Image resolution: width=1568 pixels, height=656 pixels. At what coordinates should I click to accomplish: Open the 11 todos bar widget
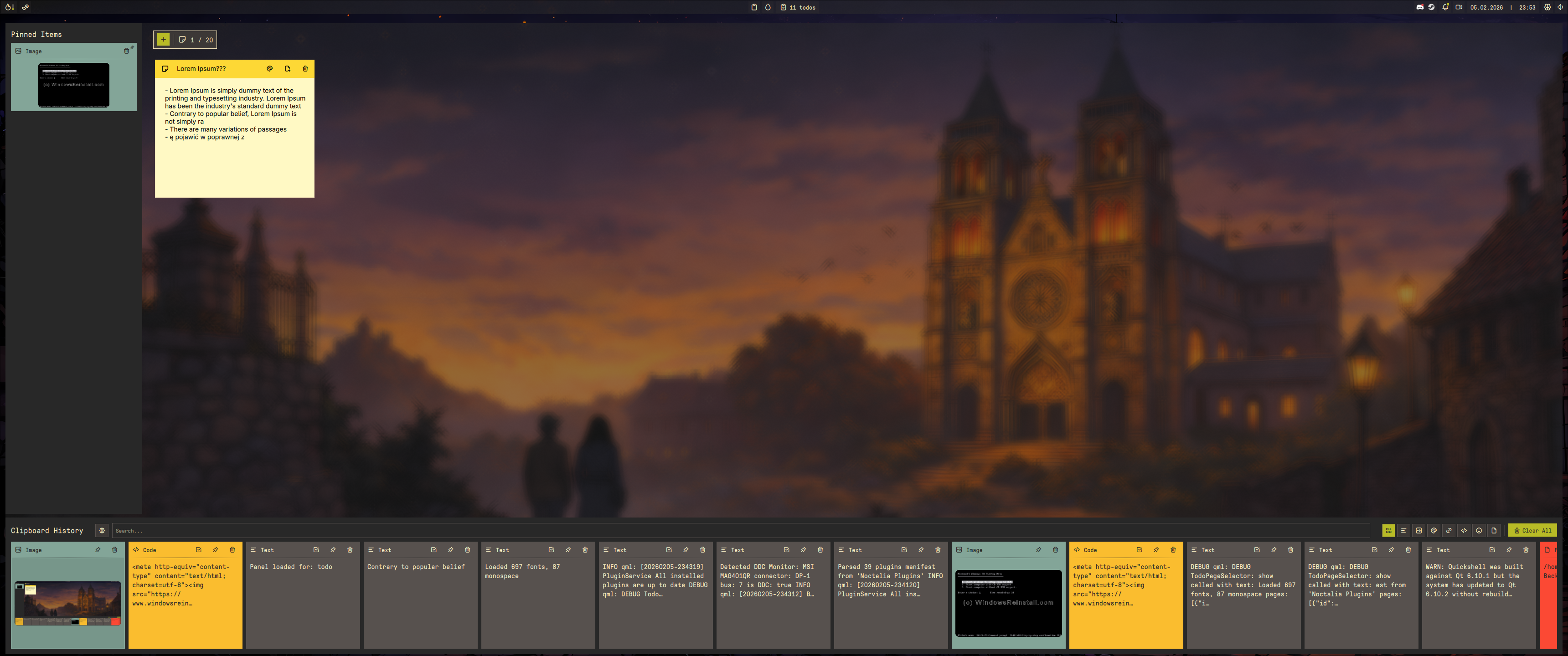point(798,7)
